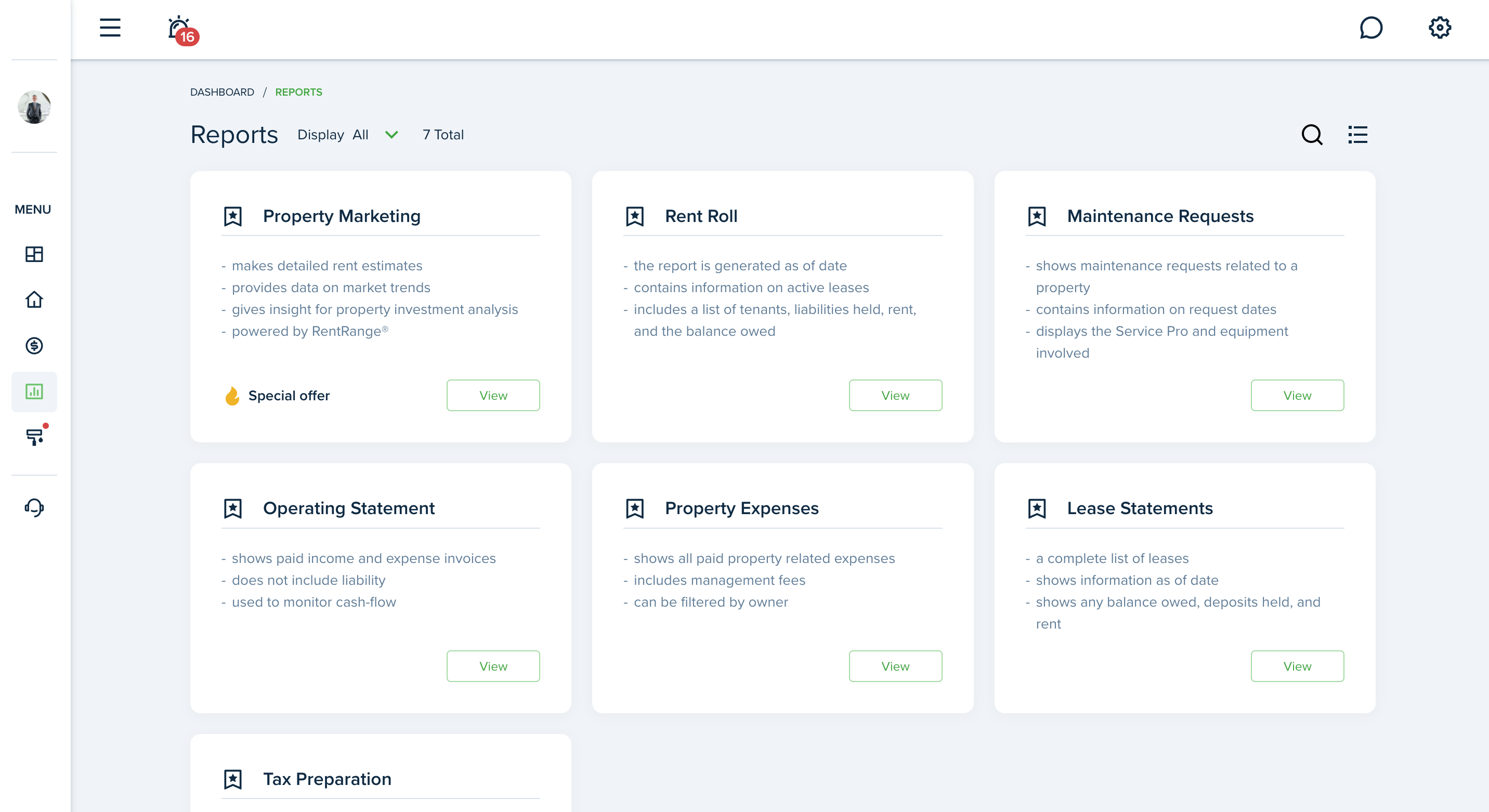The image size is (1489, 812).
Task: View the Property Marketing report
Action: click(493, 395)
